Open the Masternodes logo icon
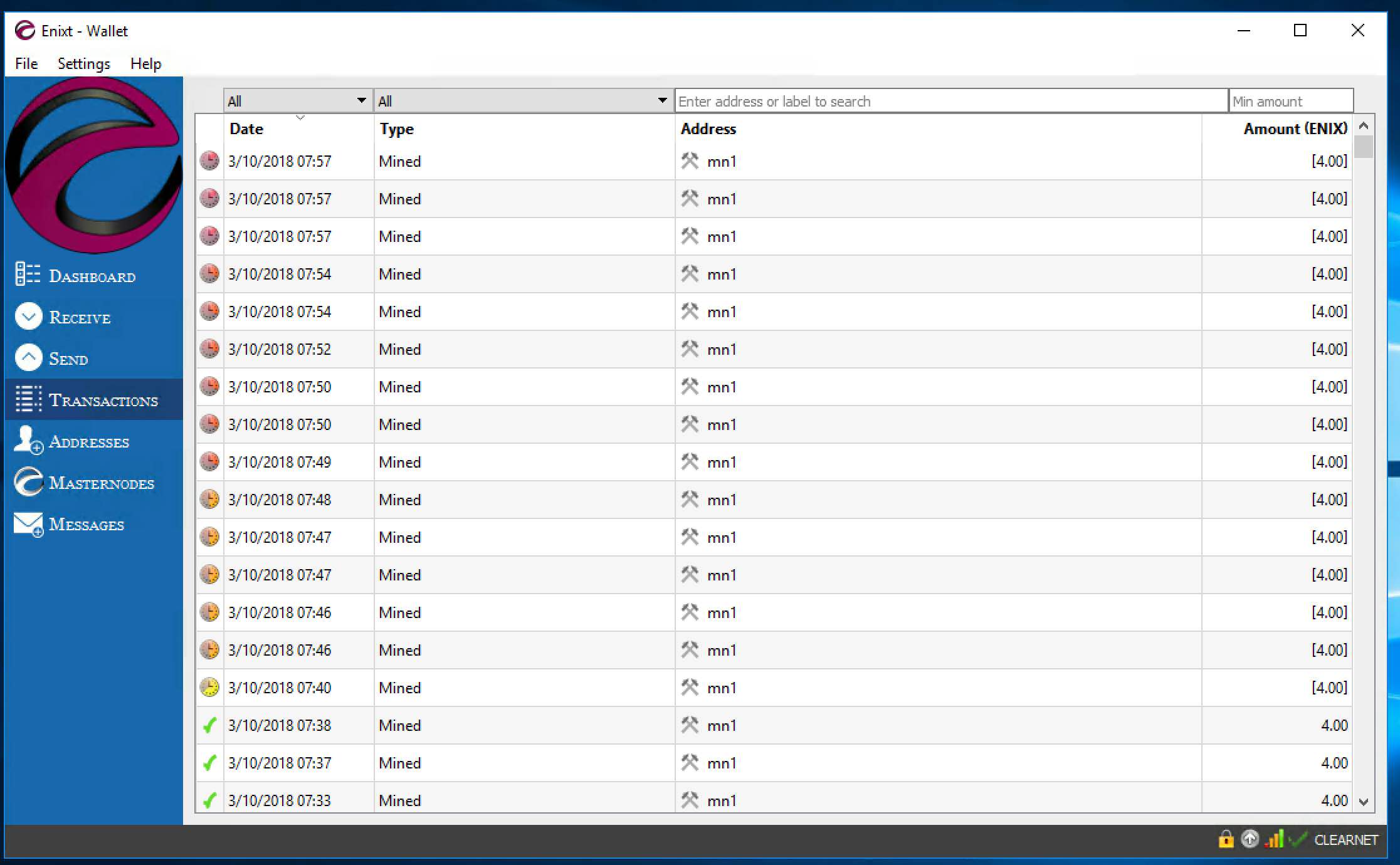Viewport: 1400px width, 865px height. (x=28, y=482)
